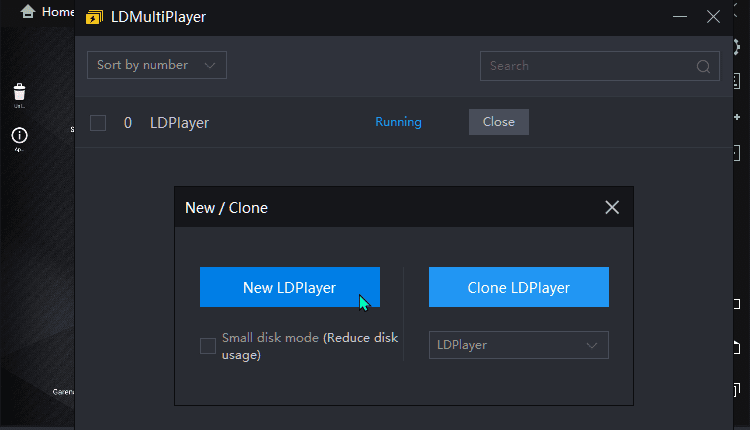Expand the LDPlayer clone source dropdown
750x430 pixels.
click(518, 345)
